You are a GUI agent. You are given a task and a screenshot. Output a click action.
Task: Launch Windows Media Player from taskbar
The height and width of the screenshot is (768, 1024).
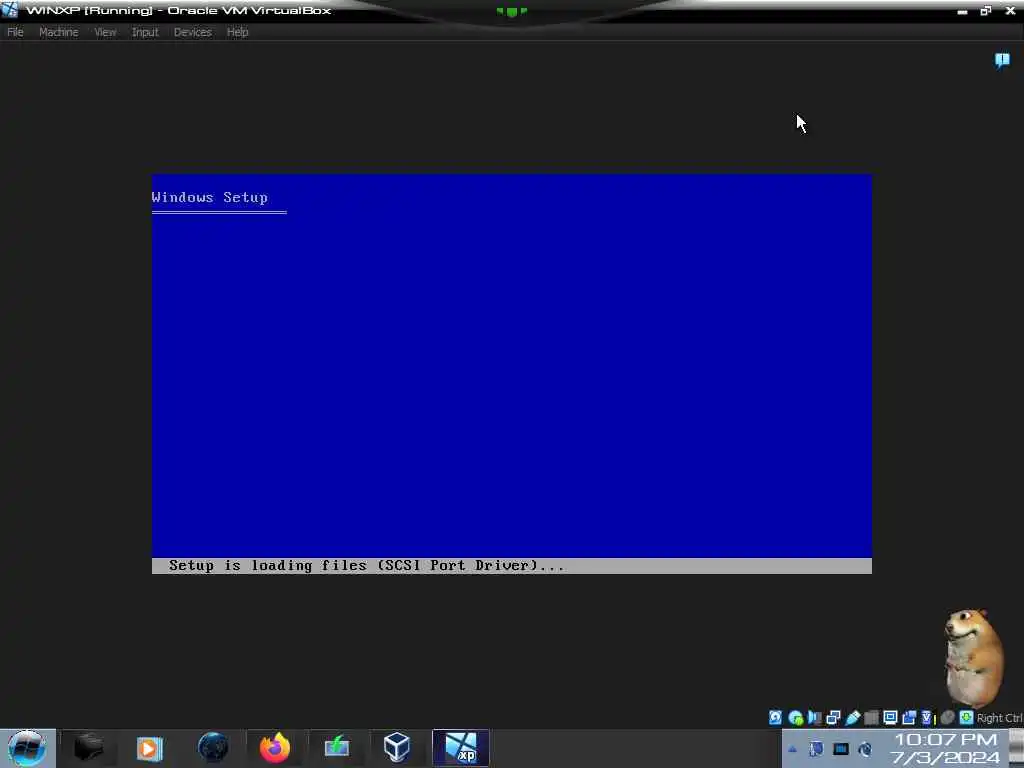pyautogui.click(x=149, y=748)
